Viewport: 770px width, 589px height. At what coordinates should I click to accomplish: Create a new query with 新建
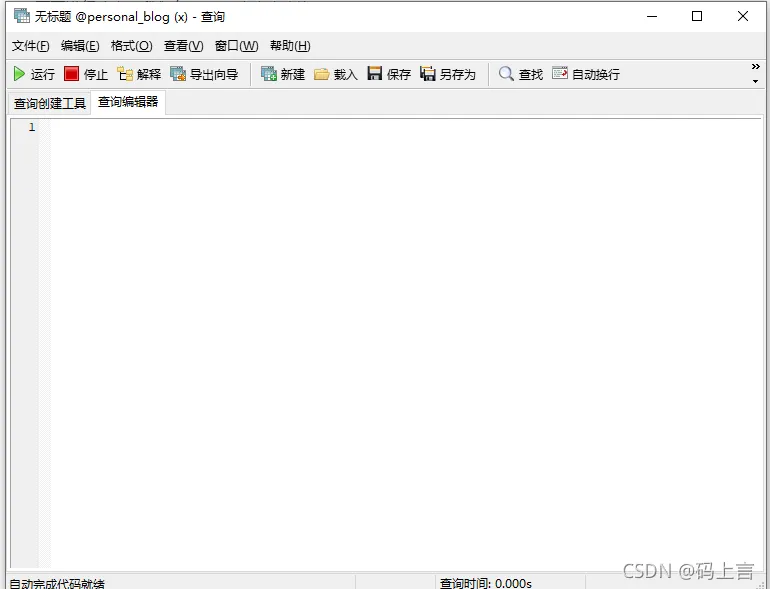tap(283, 74)
